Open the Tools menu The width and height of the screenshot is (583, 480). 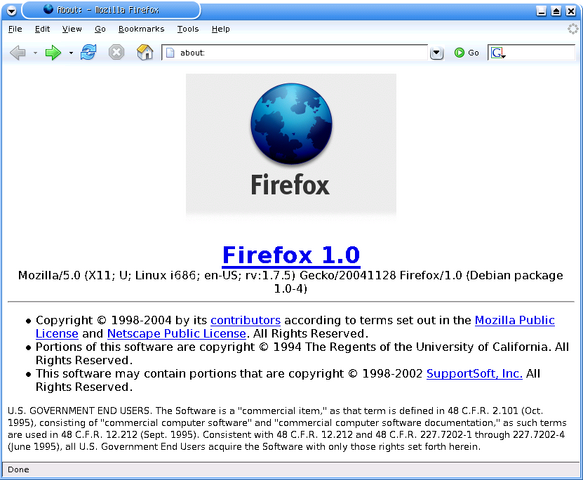click(188, 29)
